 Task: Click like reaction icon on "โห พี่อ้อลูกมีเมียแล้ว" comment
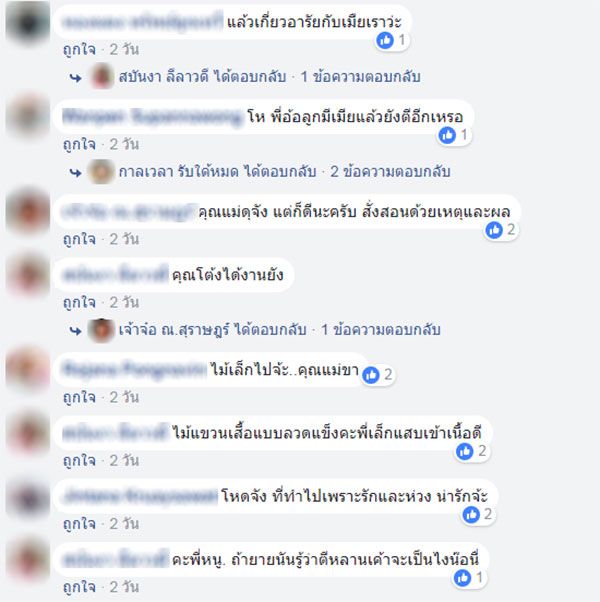[447, 135]
